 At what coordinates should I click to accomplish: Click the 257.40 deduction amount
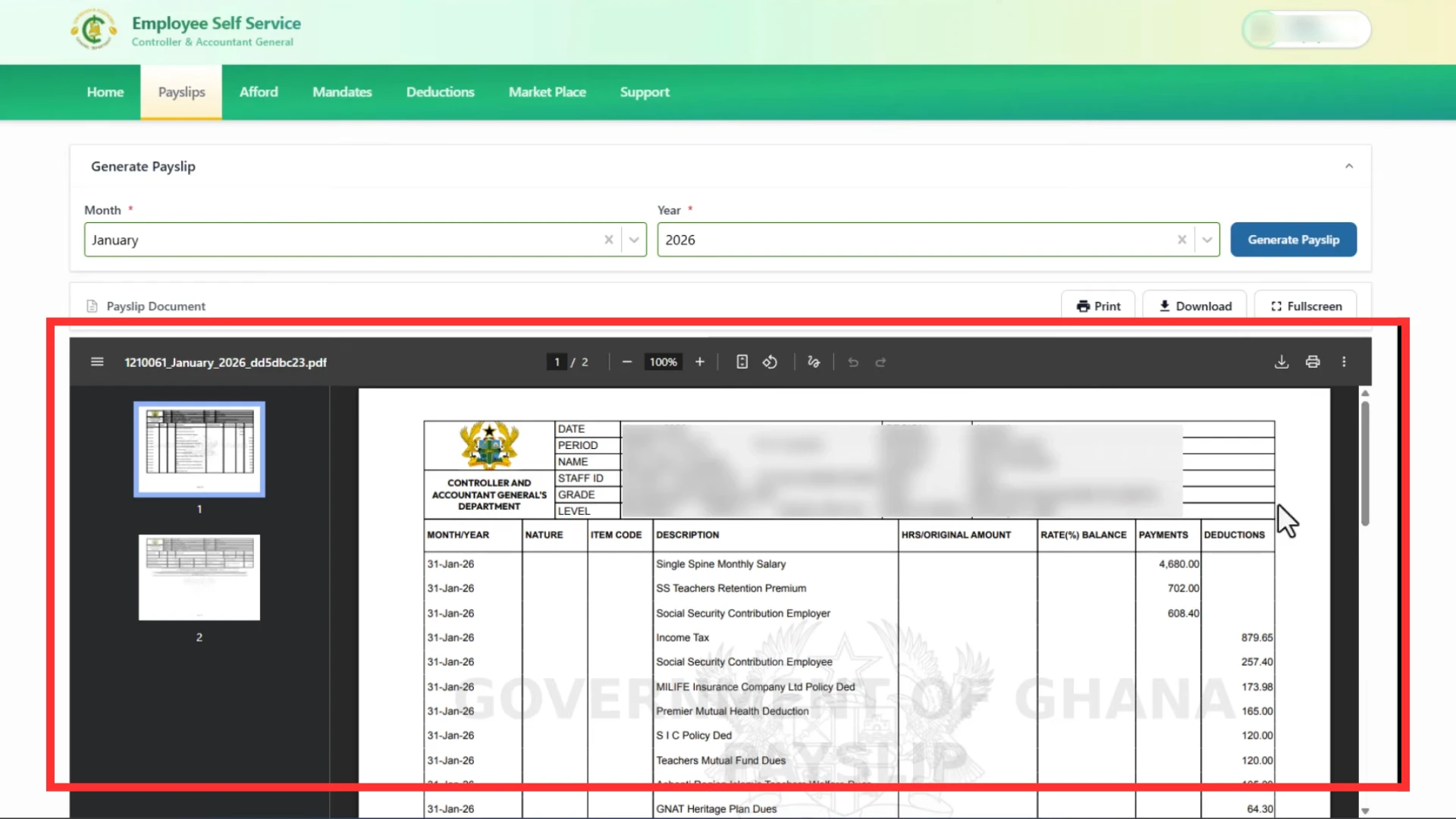[1257, 662]
